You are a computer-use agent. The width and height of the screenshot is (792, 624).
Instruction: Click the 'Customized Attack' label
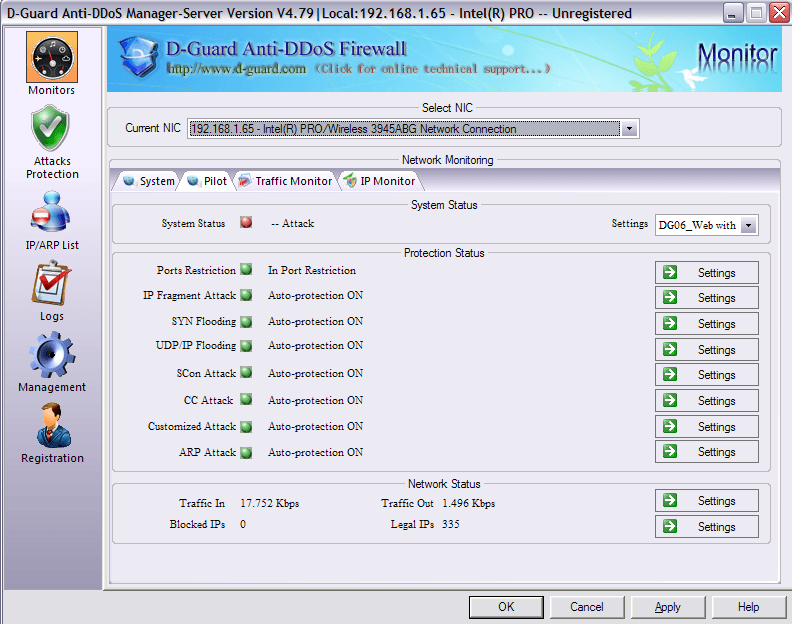click(x=192, y=426)
